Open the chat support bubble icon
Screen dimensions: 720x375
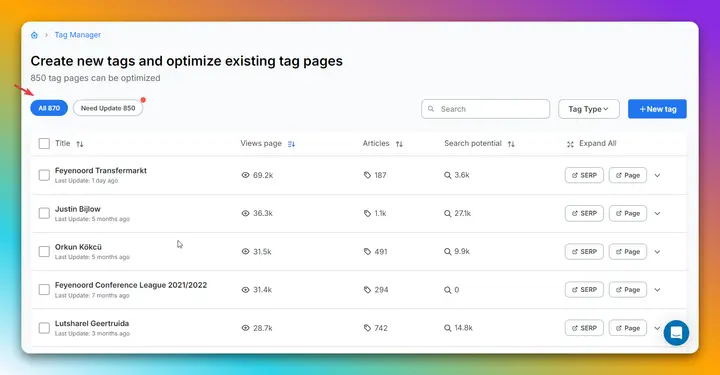(x=676, y=333)
